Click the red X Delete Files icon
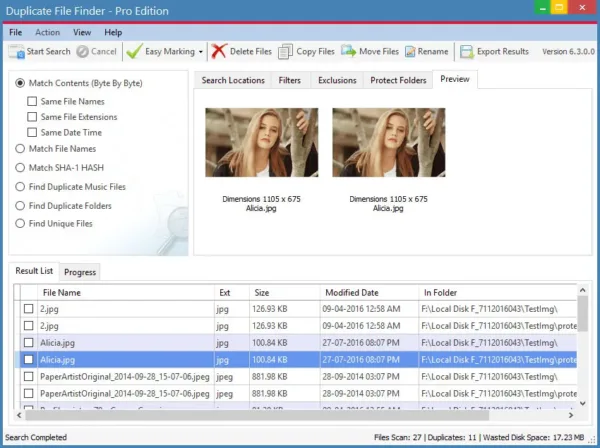Screen dimensions: 600x448 pyautogui.click(x=219, y=51)
